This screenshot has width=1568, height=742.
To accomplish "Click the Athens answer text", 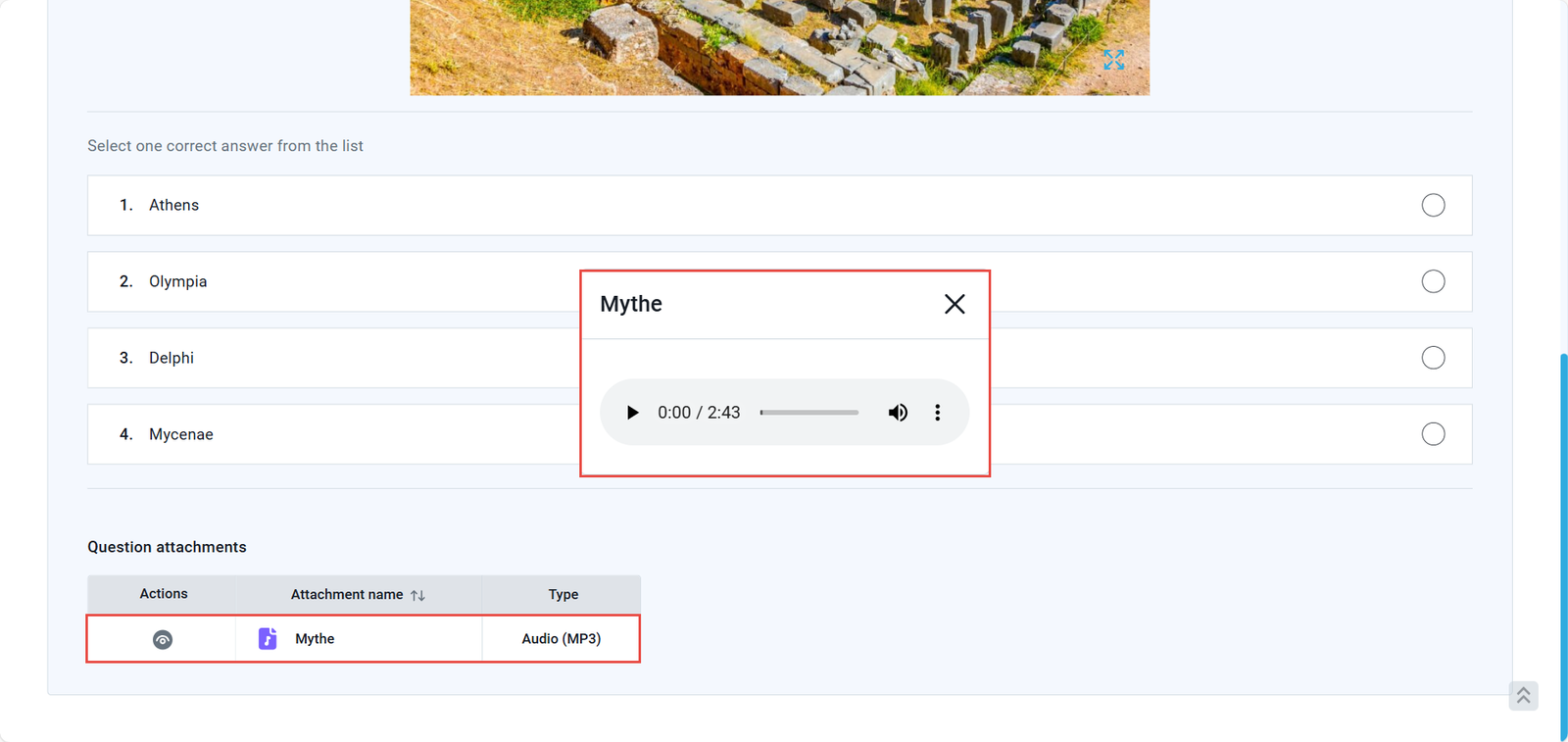I will tap(173, 205).
